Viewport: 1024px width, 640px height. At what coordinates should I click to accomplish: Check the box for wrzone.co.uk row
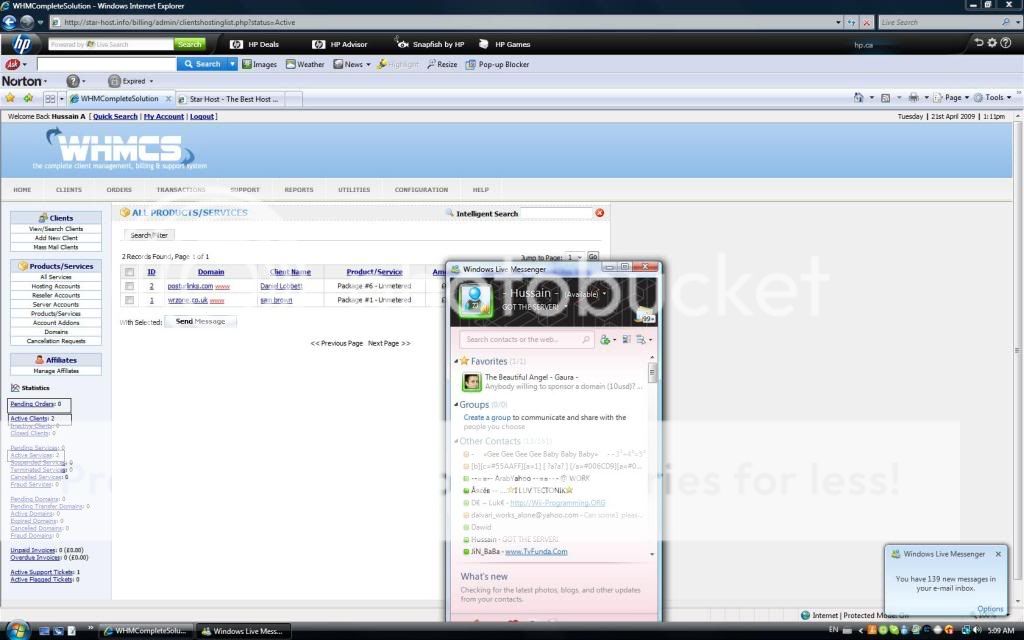[129, 300]
